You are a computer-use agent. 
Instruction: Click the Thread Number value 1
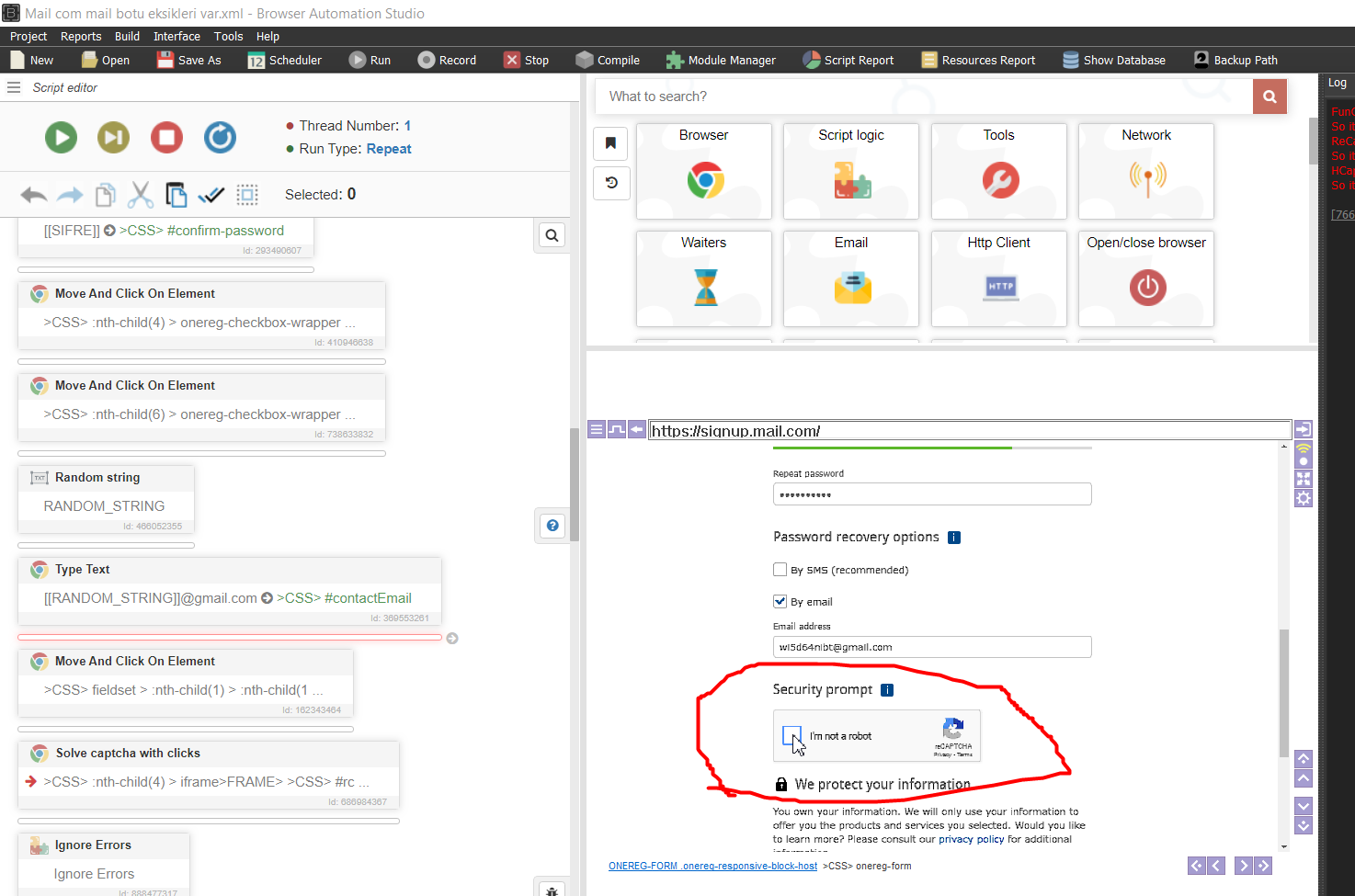(x=407, y=126)
